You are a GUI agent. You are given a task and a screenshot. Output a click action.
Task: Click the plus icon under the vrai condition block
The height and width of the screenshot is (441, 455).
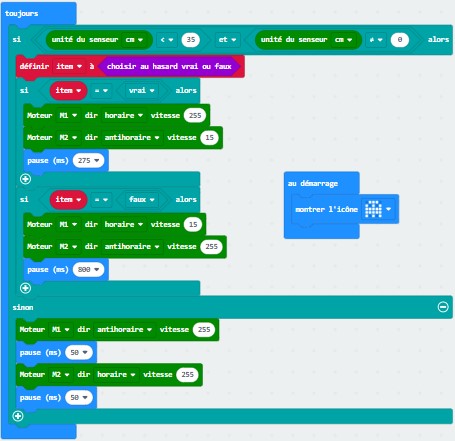point(25,179)
